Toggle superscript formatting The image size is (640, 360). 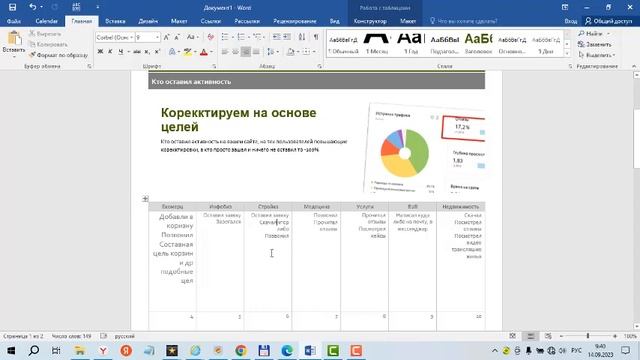click(x=157, y=52)
